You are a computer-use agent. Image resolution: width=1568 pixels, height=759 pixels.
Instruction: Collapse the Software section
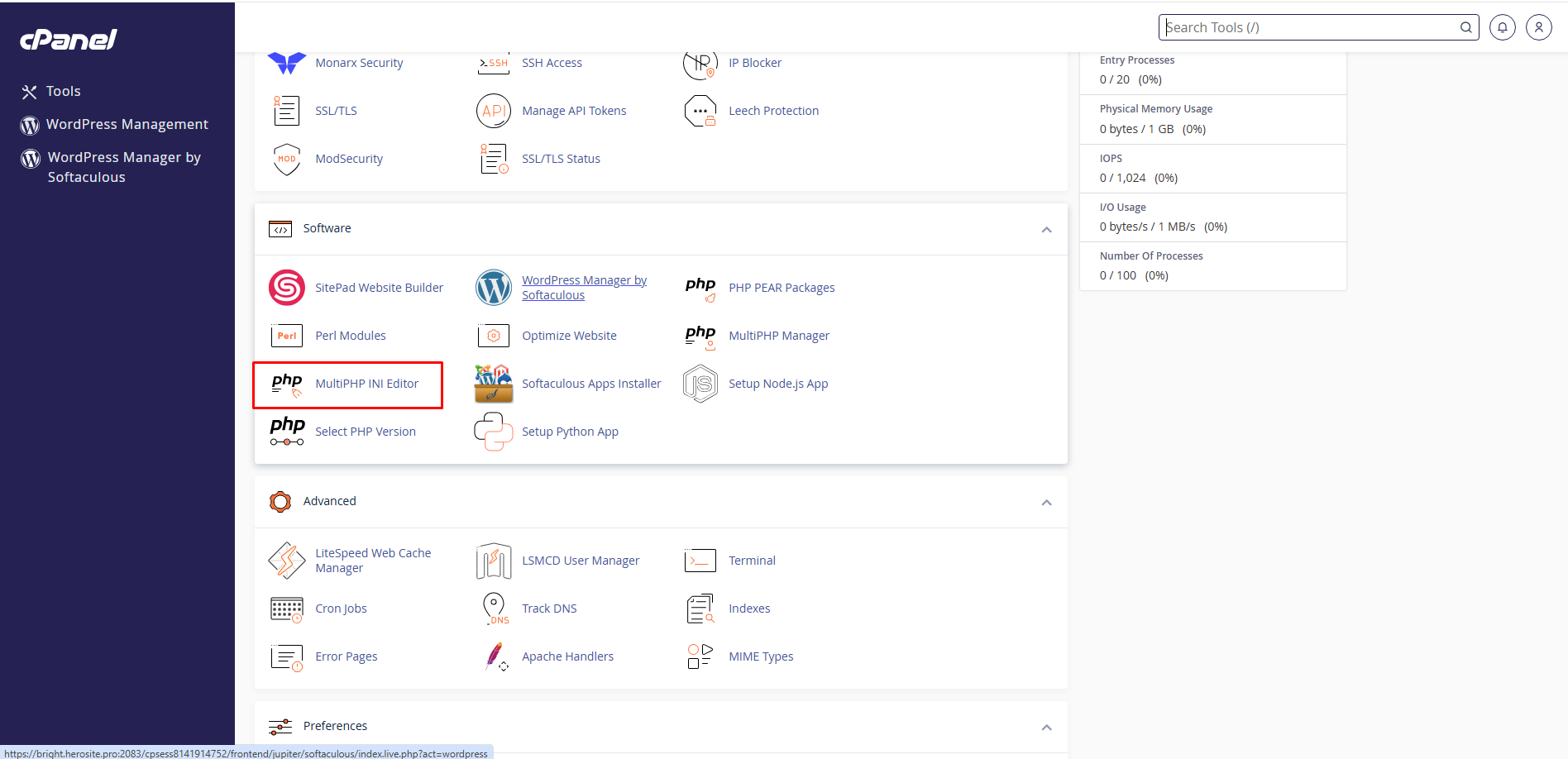pyautogui.click(x=1046, y=230)
